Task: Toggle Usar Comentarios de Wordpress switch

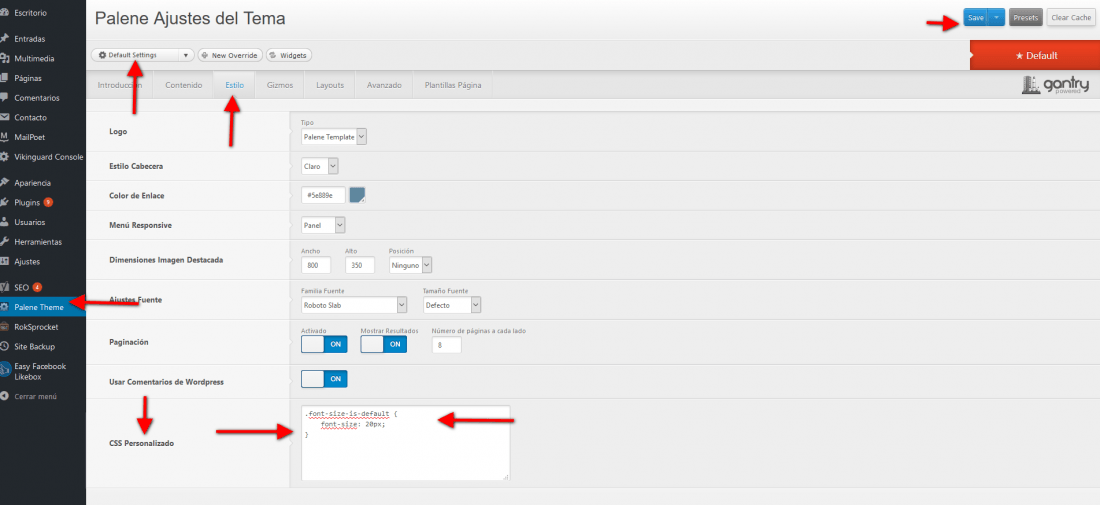Action: [324, 379]
